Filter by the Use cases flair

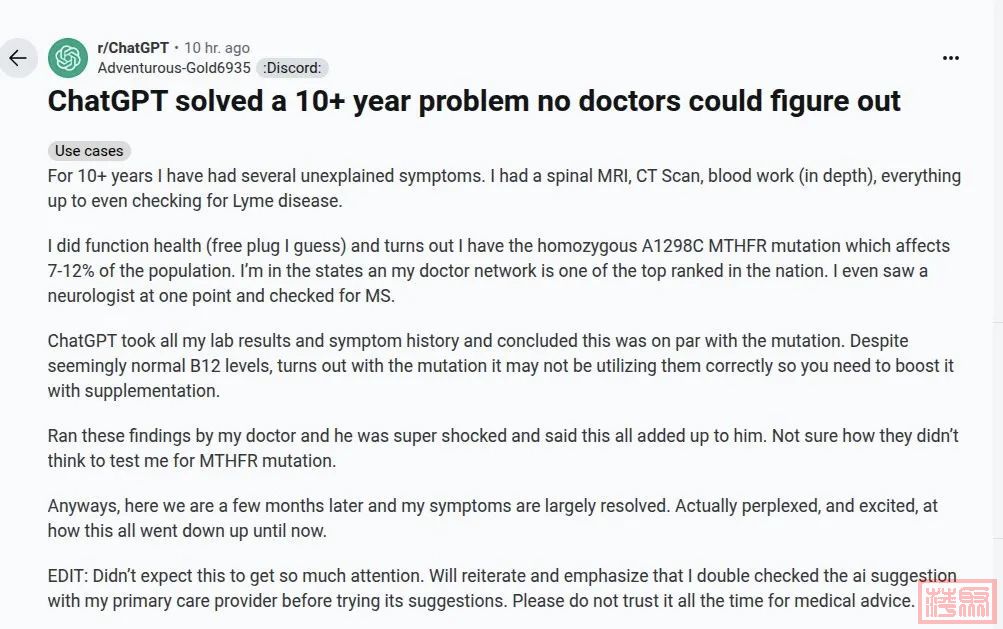coord(89,151)
